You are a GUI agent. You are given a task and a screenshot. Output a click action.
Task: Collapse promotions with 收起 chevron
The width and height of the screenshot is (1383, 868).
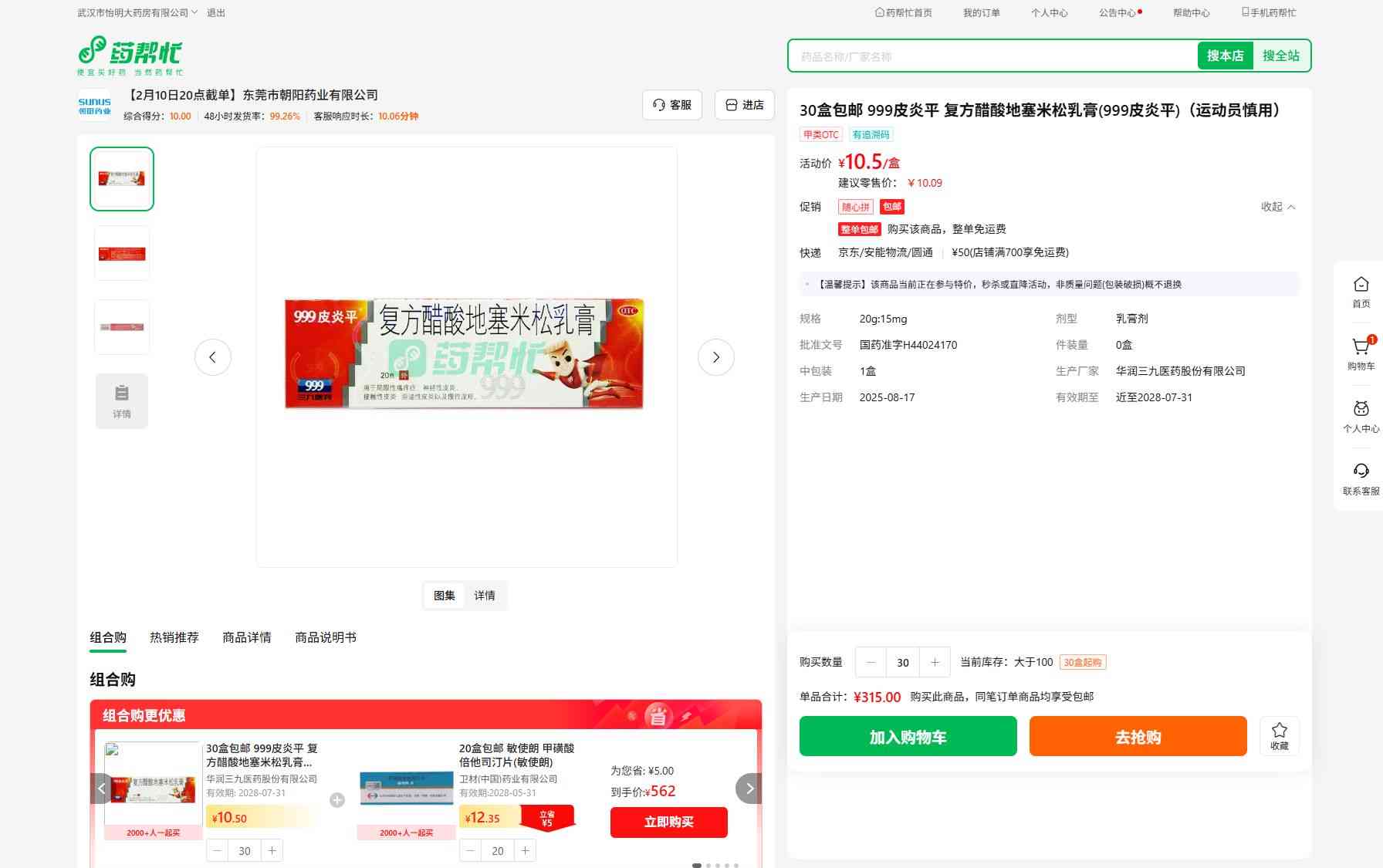[1278, 207]
